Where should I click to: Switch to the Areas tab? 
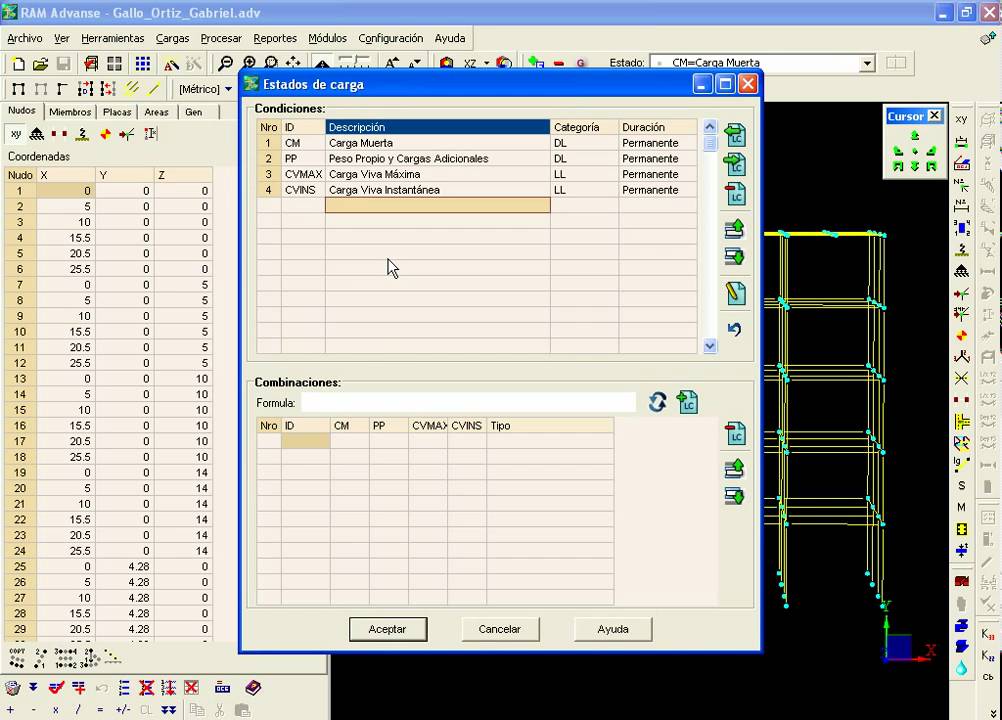click(x=157, y=112)
